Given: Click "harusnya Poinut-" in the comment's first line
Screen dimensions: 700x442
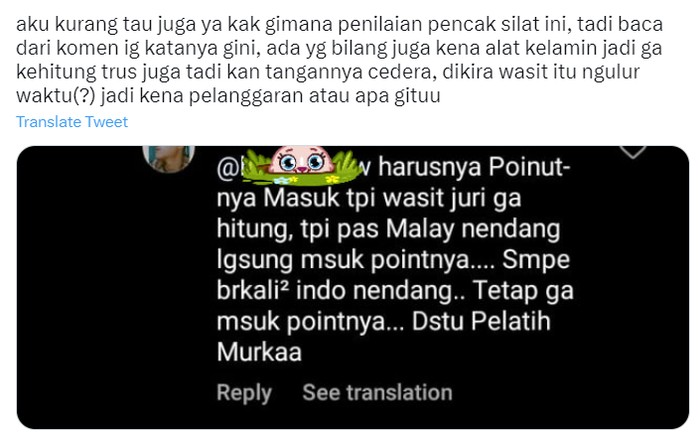Looking at the screenshot, I should 475,167.
